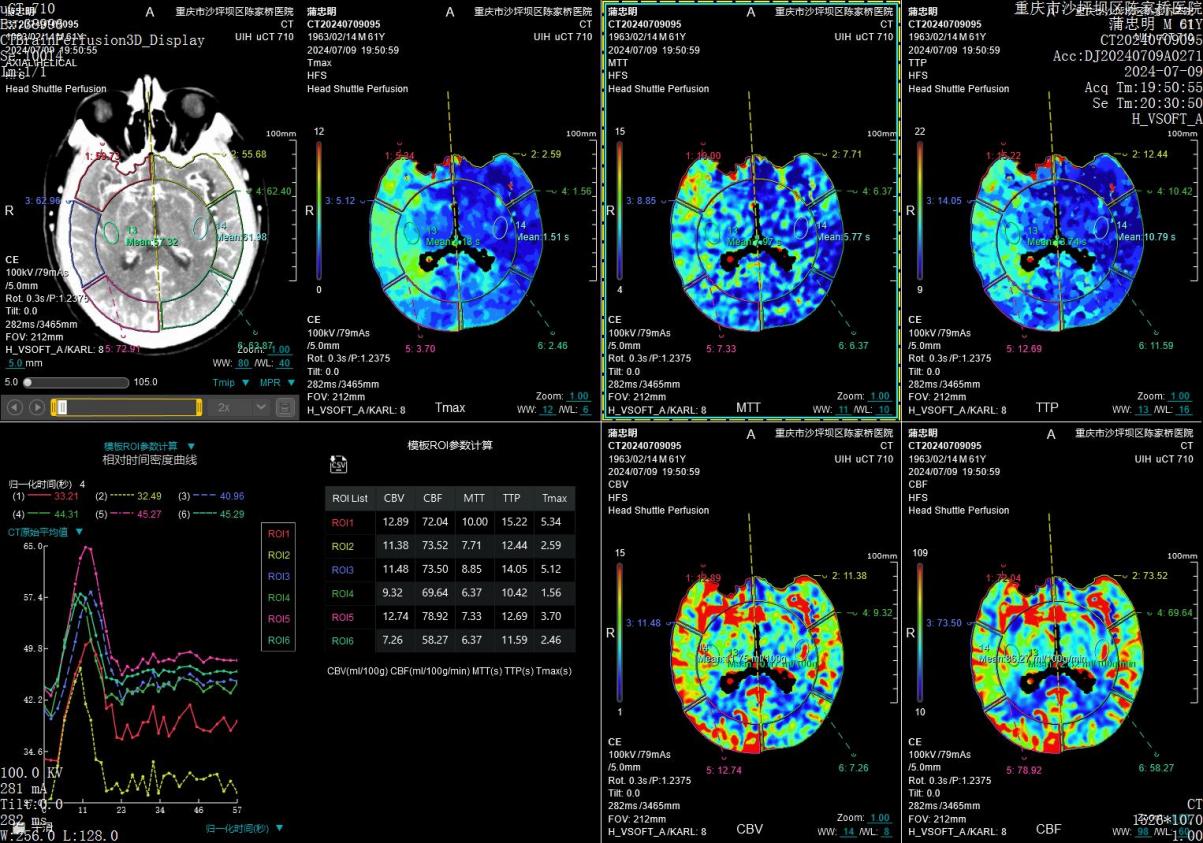Click the slab thickness slider handle
Image resolution: width=1203 pixels, height=843 pixels.
click(x=29, y=382)
